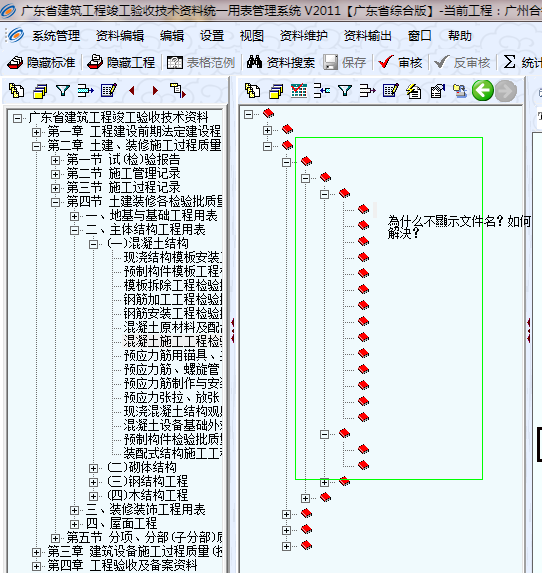Open the 编辑 menu
This screenshot has height=573, width=542.
tap(172, 35)
